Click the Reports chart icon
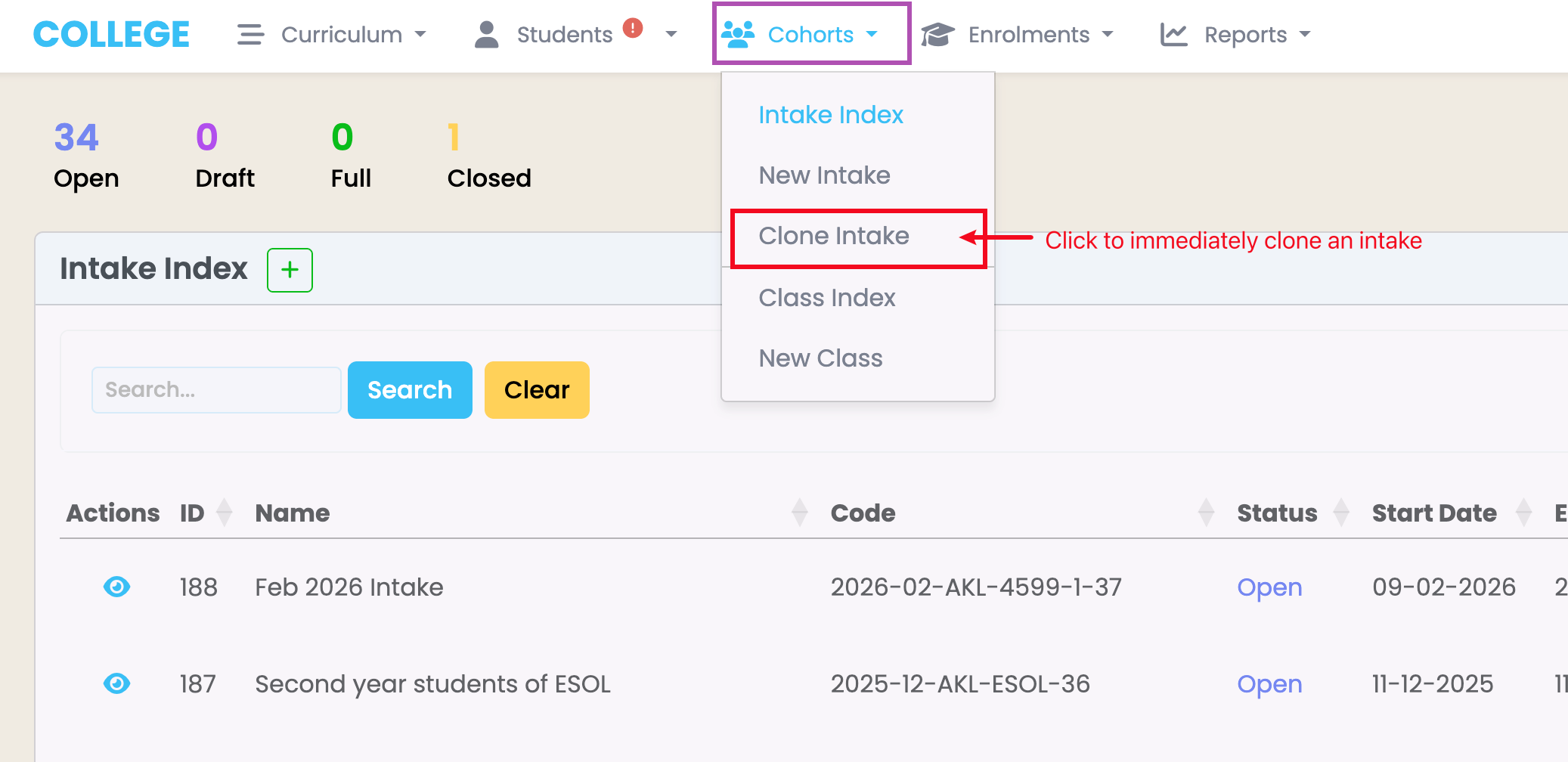The height and width of the screenshot is (762, 1568). (x=1173, y=35)
